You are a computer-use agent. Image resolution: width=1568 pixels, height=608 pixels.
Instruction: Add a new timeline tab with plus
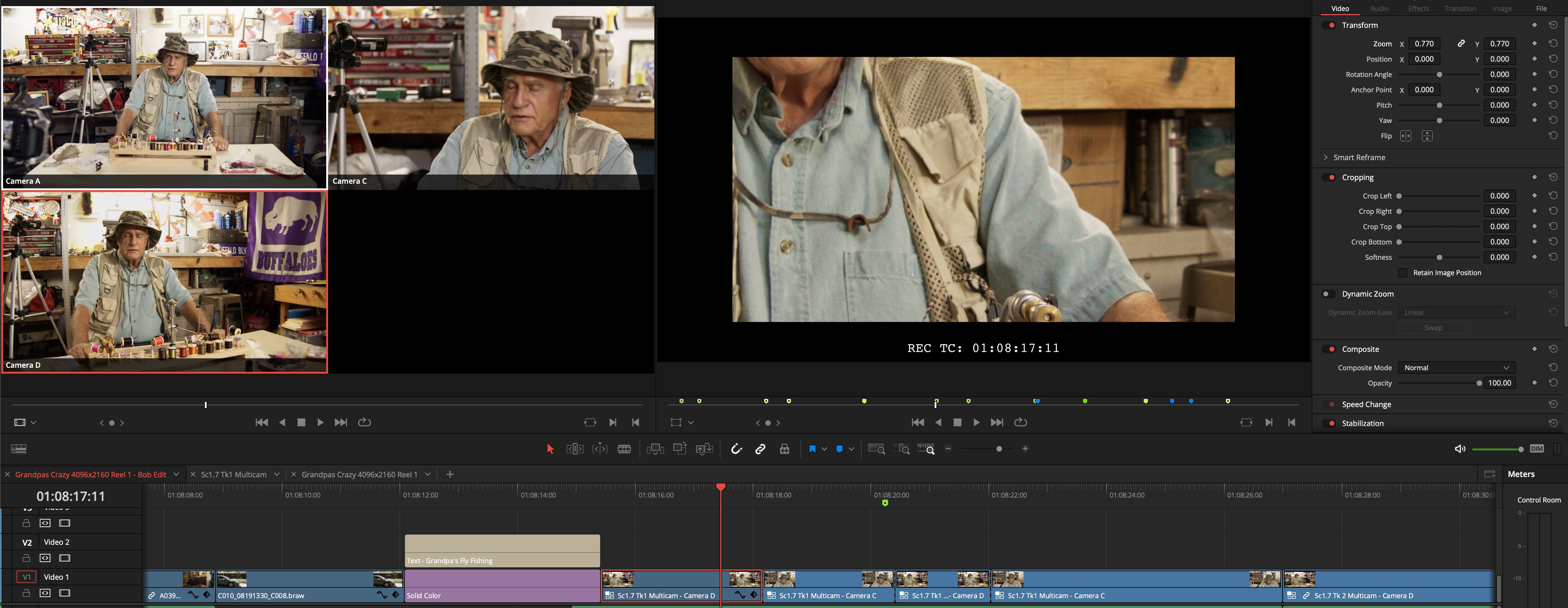450,475
